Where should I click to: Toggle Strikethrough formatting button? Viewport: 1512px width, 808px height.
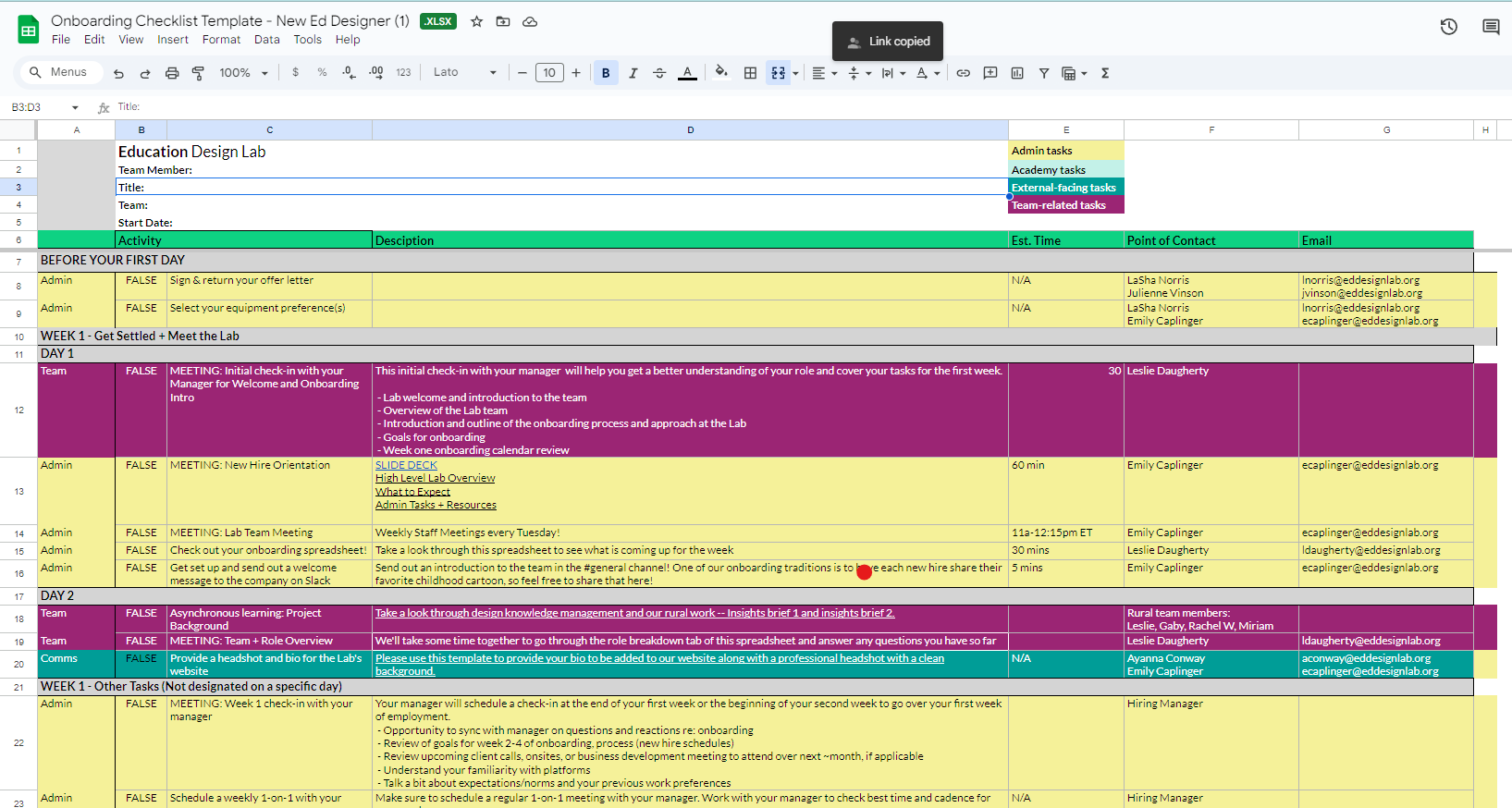pos(659,73)
